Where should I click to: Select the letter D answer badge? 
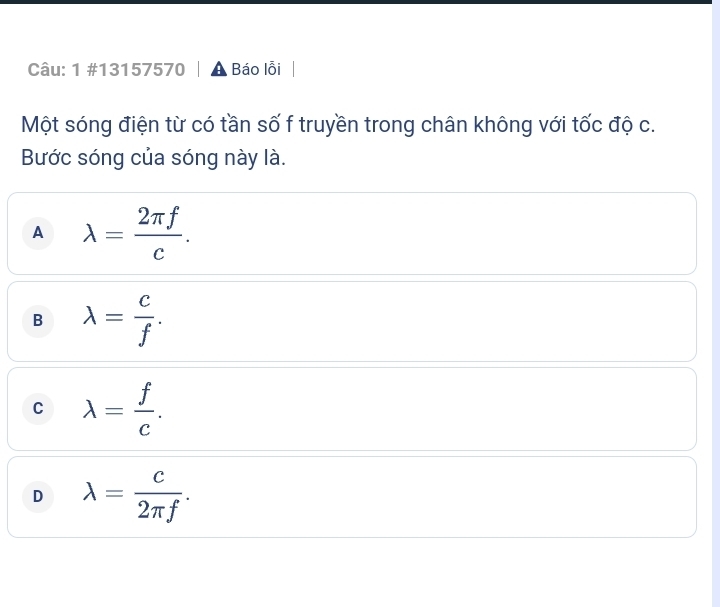[38, 496]
